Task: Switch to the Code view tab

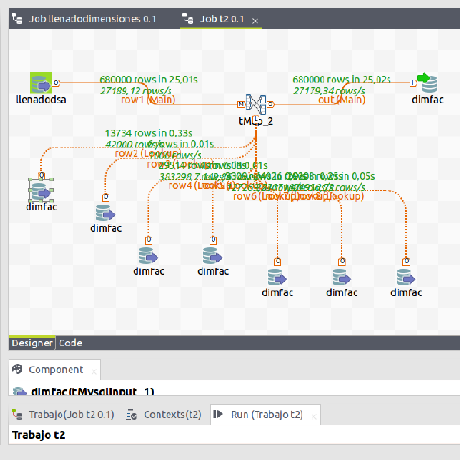Action: click(x=70, y=343)
